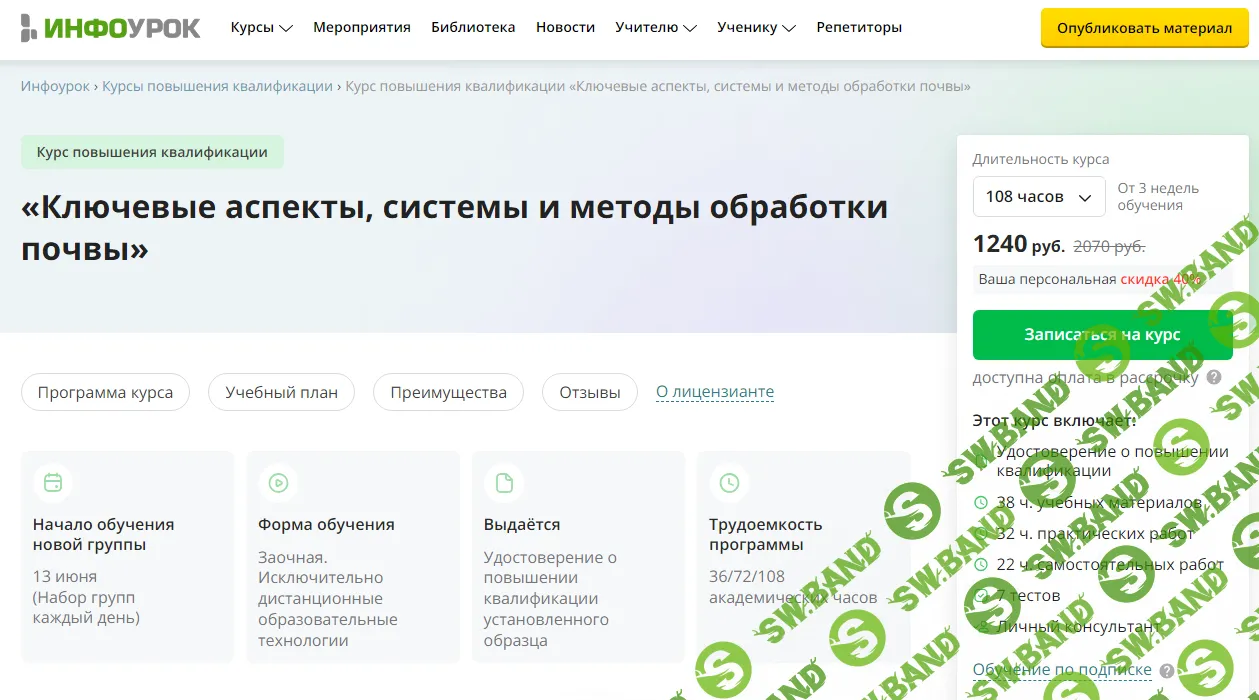1259x700 pixels.
Task: Click the «Опубликовать материал» button
Action: pyautogui.click(x=1143, y=29)
